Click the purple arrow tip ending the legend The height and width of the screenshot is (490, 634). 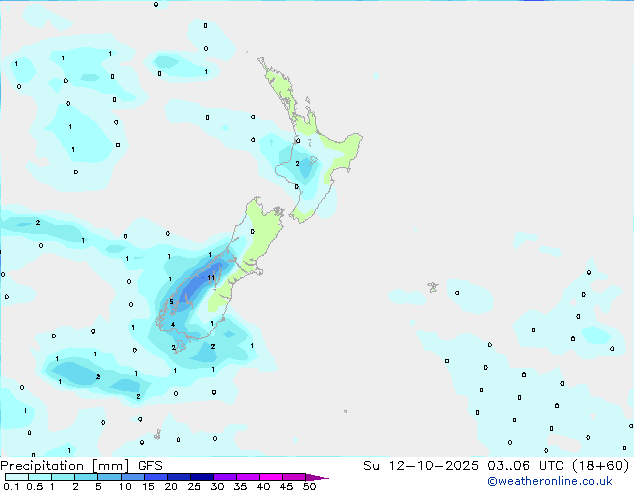(317, 477)
